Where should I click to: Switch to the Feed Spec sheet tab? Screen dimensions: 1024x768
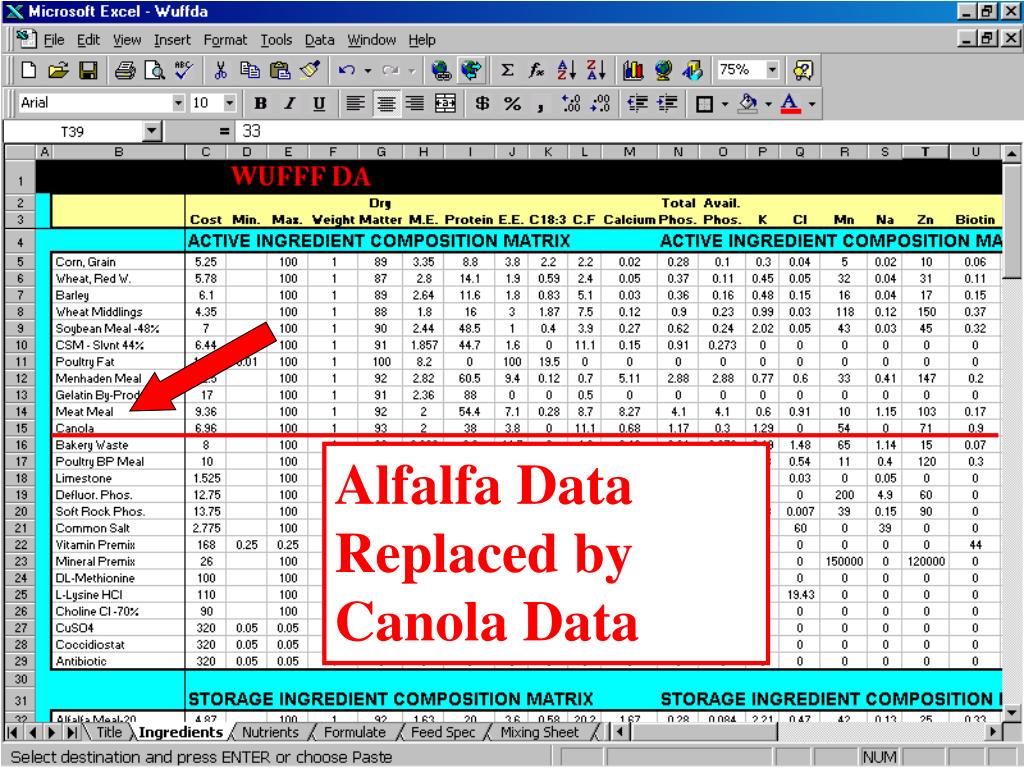point(443,733)
